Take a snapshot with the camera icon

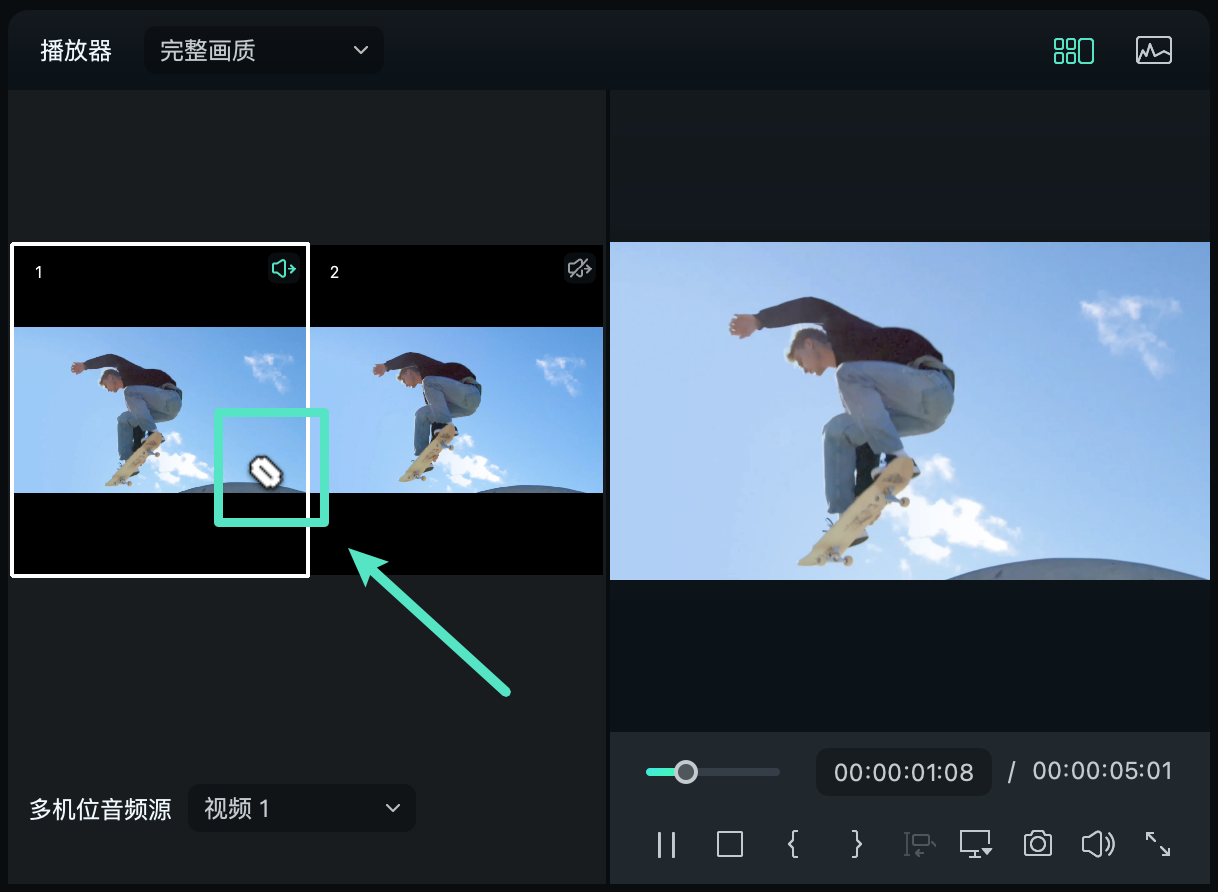point(1037,845)
